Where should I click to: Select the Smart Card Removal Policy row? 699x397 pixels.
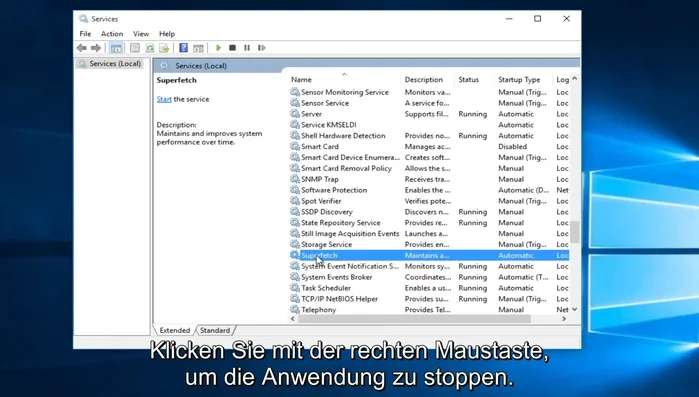coord(428,168)
